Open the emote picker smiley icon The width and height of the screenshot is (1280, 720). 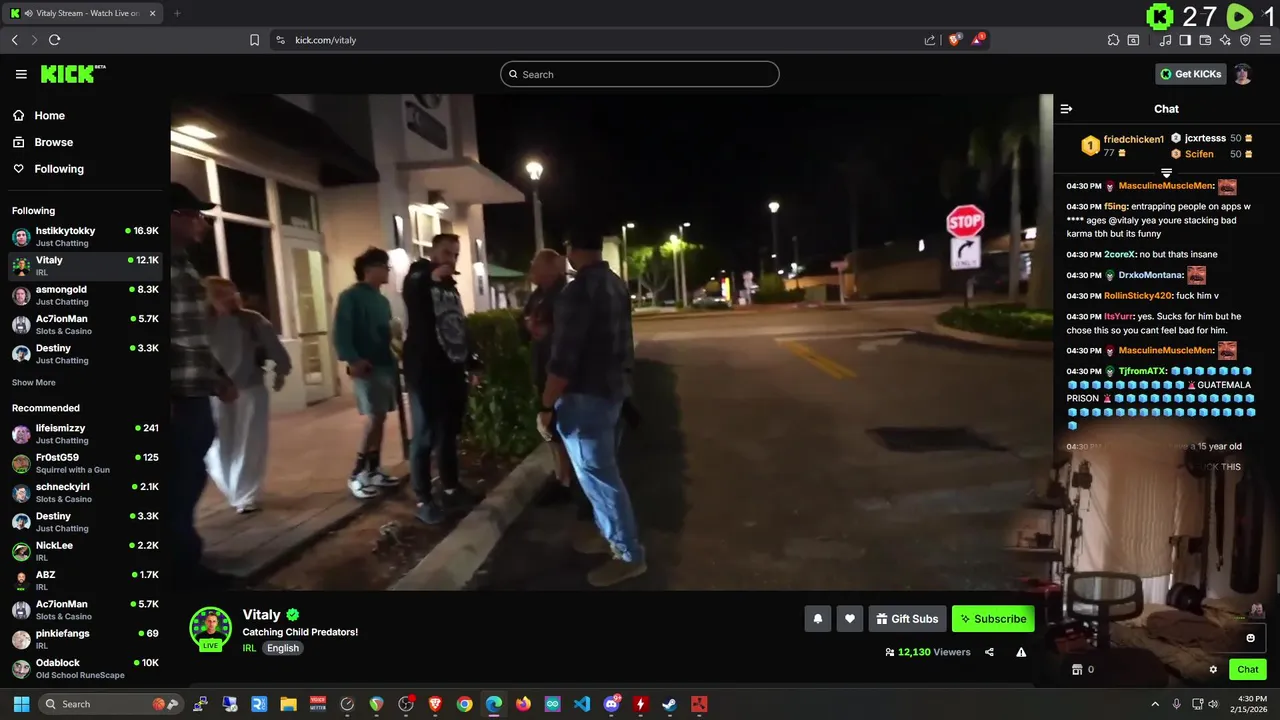pos(1250,638)
